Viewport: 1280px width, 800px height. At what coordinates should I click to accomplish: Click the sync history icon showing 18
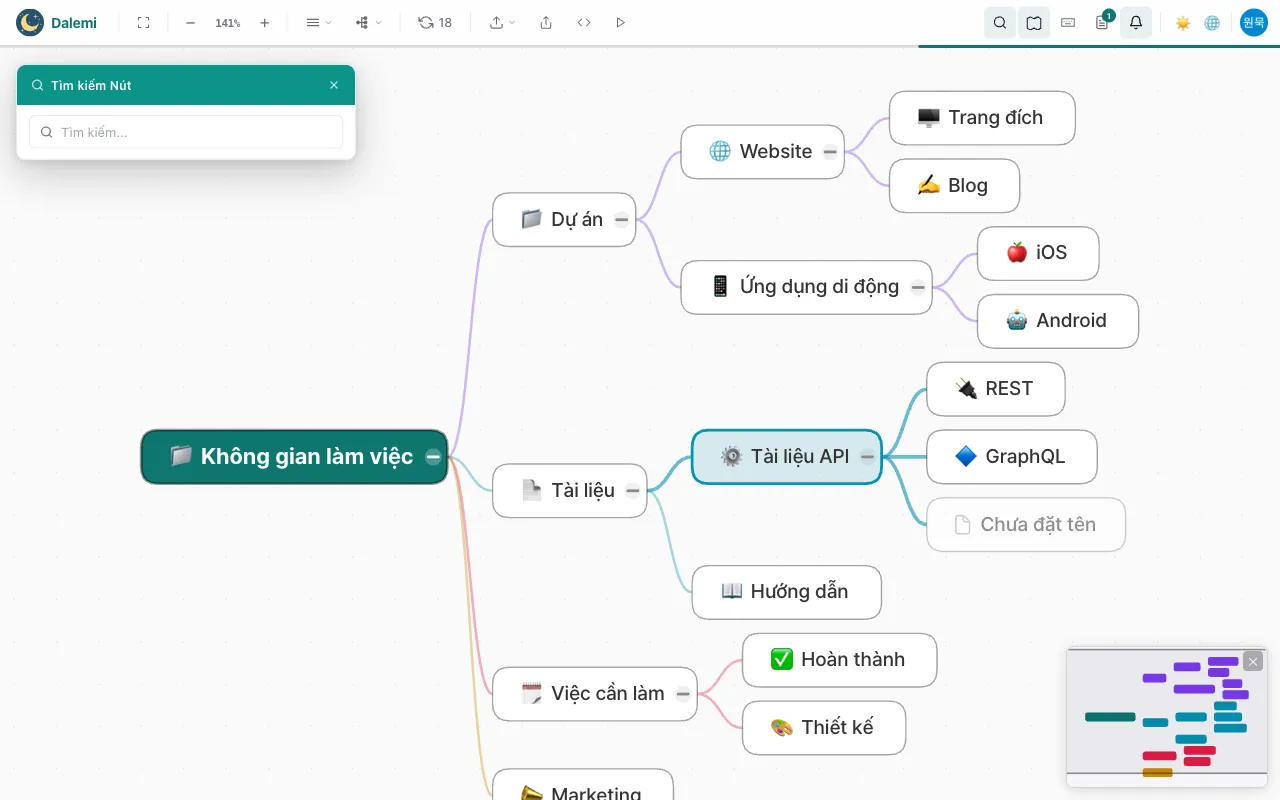tap(435, 22)
